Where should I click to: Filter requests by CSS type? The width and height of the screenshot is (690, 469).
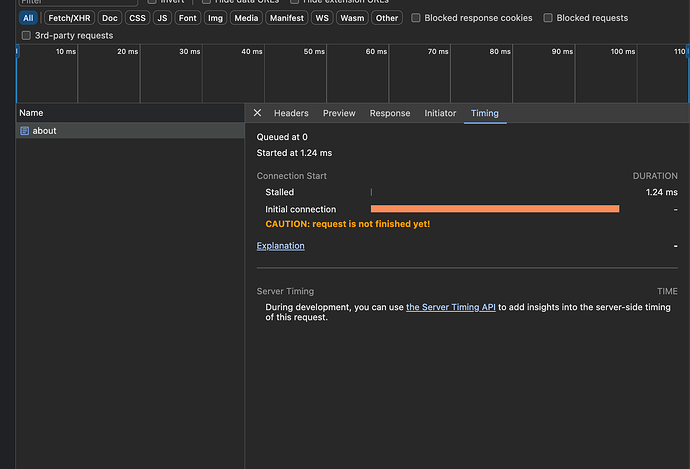pos(137,18)
